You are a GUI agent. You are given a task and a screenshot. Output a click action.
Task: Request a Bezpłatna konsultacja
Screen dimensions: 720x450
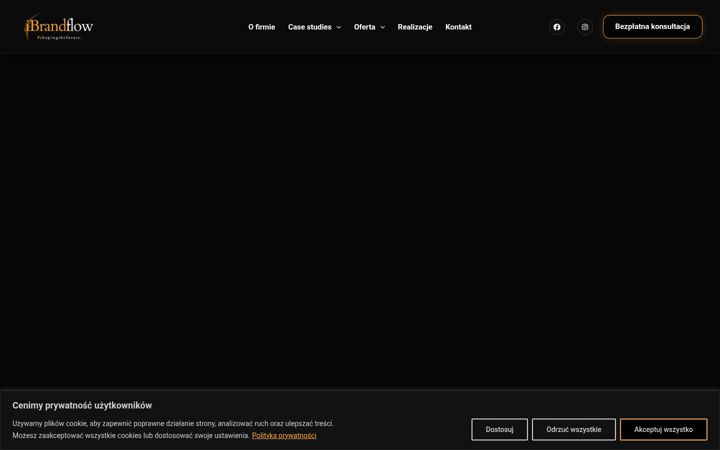(652, 27)
